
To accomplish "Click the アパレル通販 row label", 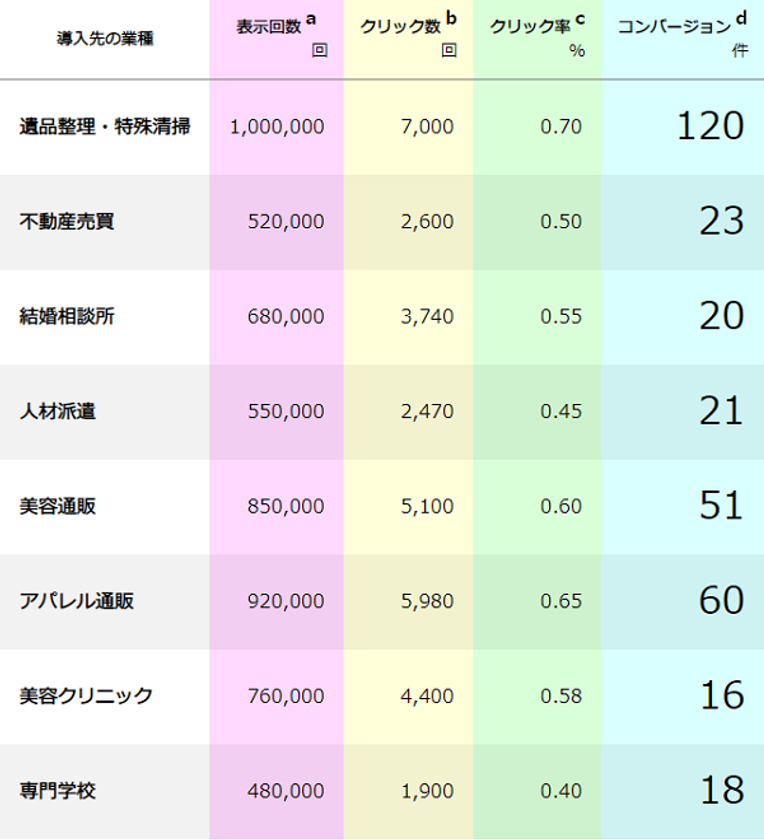I will tap(77, 601).
